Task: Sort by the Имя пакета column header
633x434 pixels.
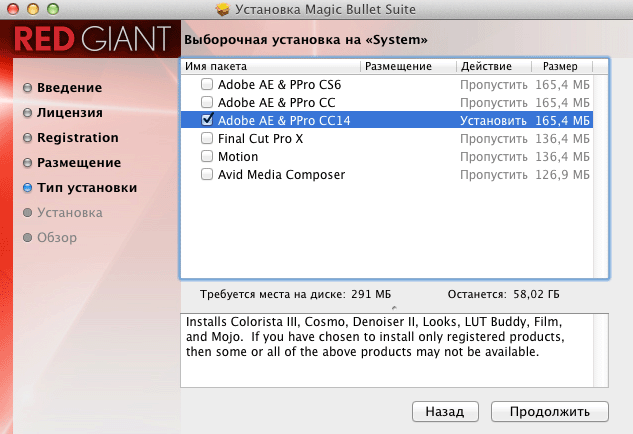Action: [270, 66]
